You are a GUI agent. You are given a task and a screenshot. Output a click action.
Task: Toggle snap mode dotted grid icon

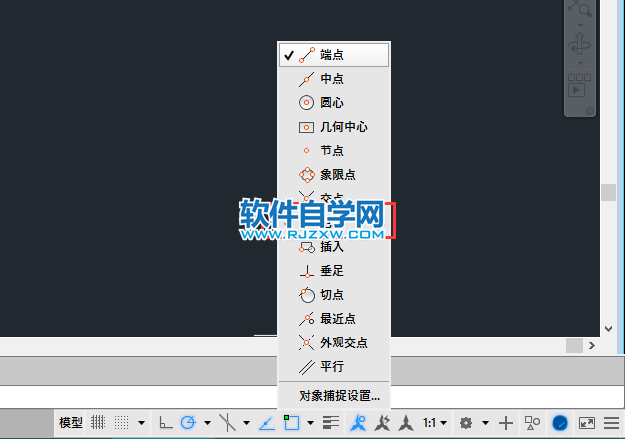(x=122, y=422)
